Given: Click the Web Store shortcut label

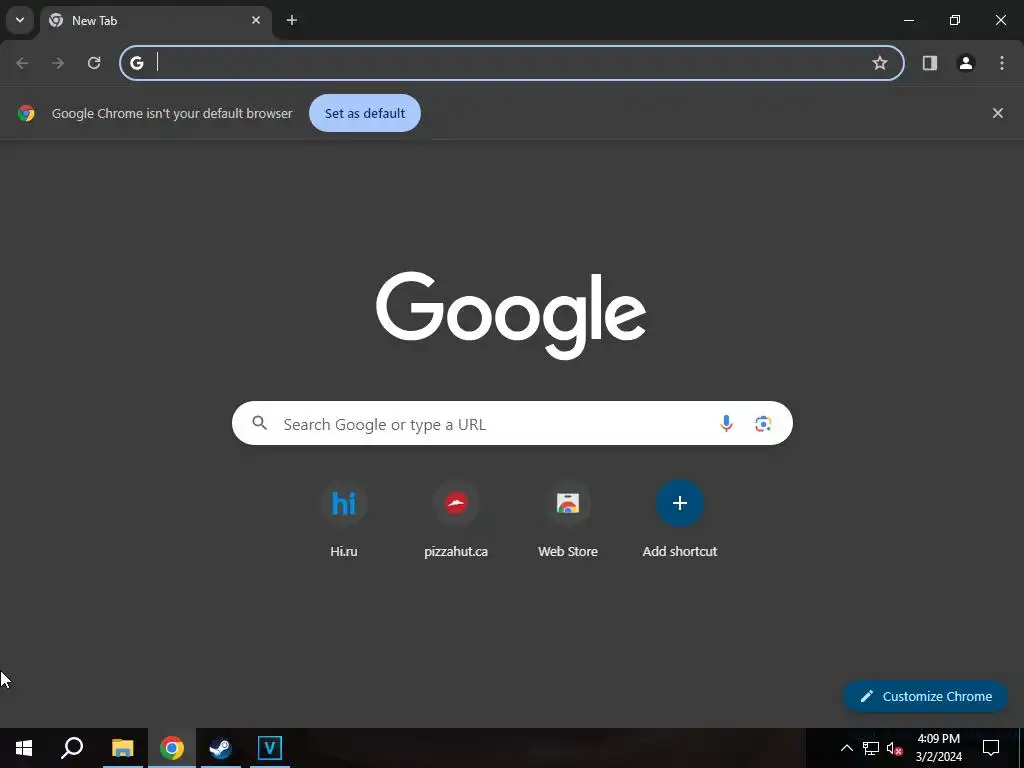Looking at the screenshot, I should [x=568, y=552].
